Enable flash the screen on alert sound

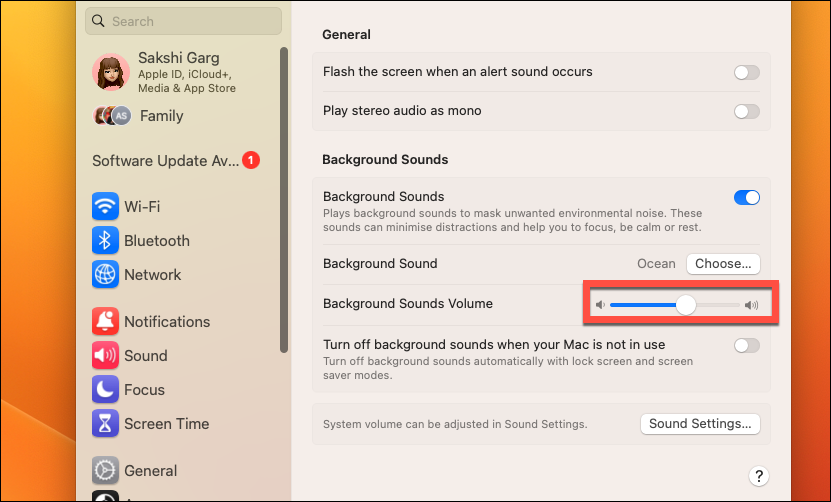(747, 72)
